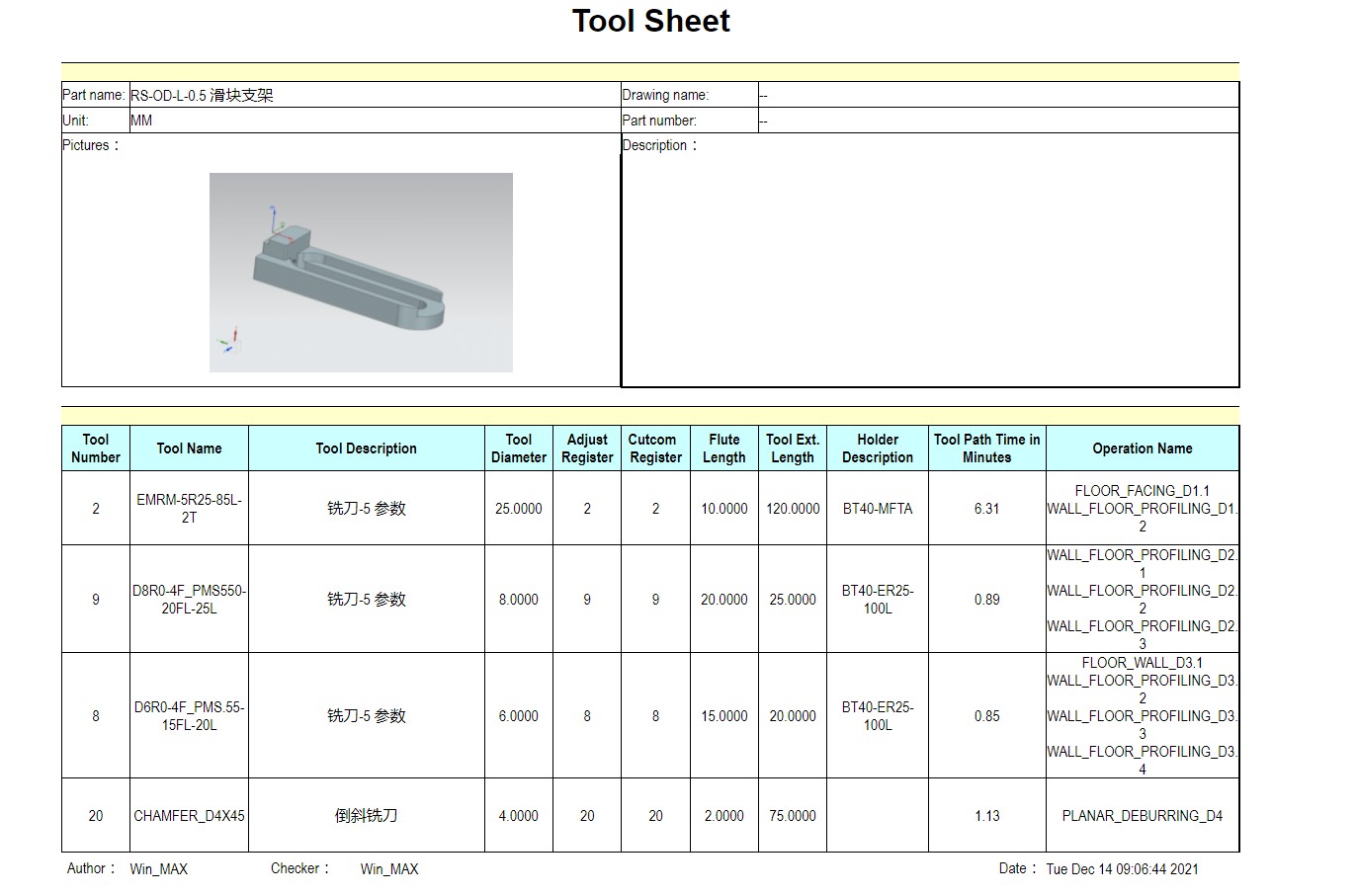
Task: Click the Pictures label
Action: point(91,145)
